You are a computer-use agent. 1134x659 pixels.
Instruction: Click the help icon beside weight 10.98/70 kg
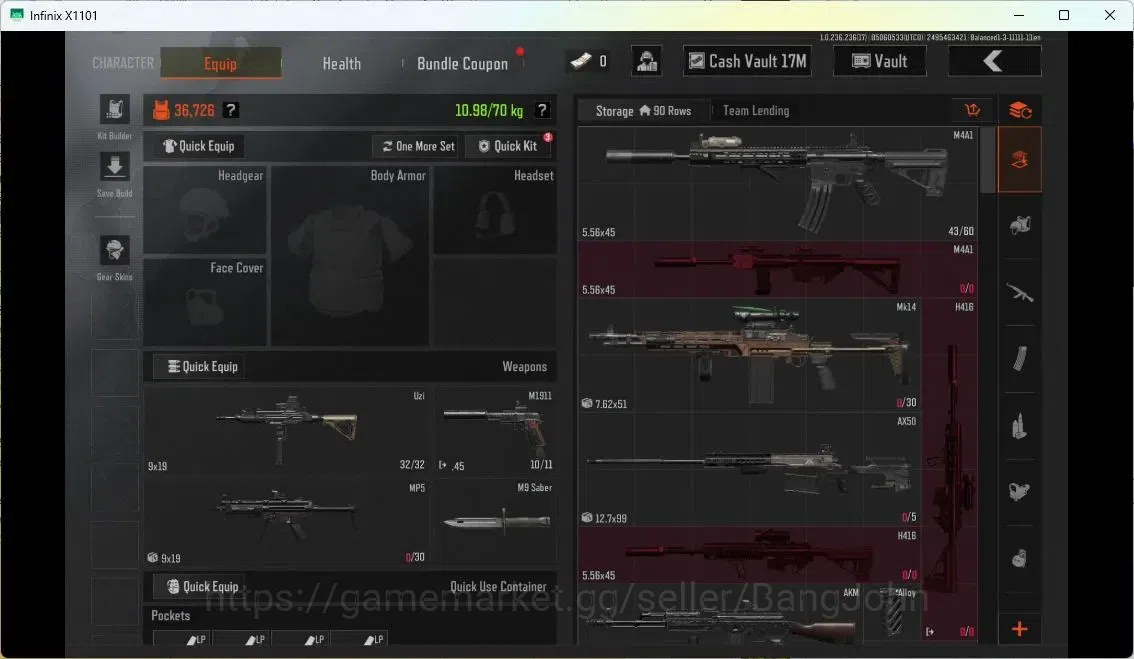click(542, 110)
